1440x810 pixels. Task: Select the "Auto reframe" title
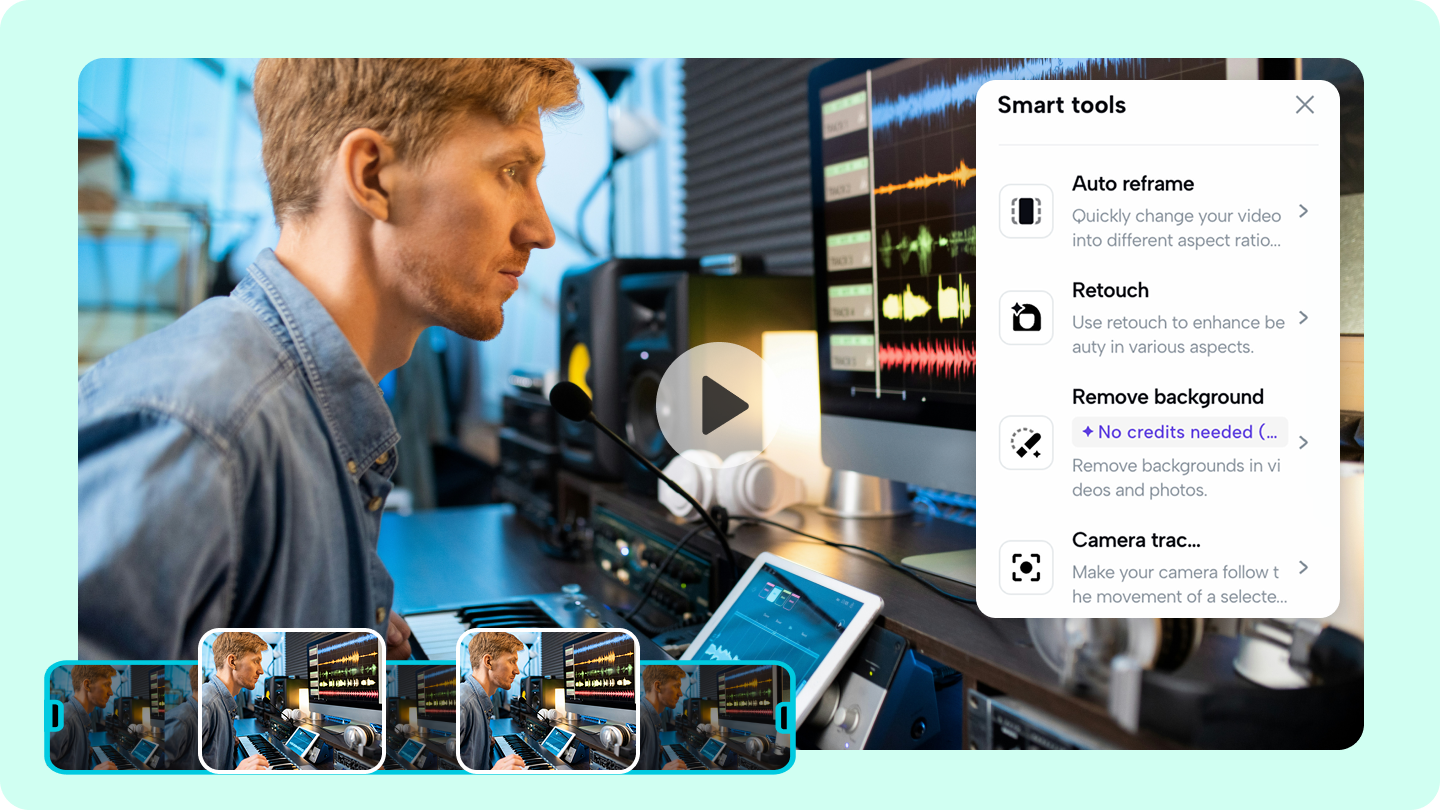[1133, 184]
